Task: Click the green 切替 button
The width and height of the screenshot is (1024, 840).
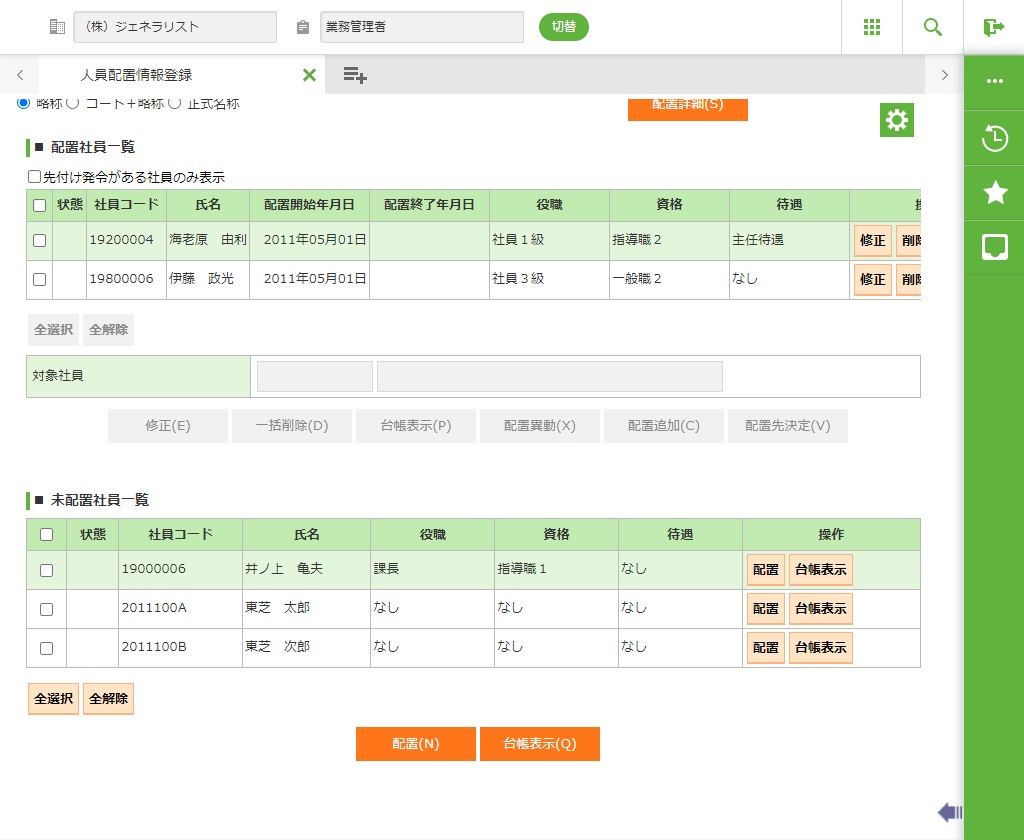Action: coord(564,27)
